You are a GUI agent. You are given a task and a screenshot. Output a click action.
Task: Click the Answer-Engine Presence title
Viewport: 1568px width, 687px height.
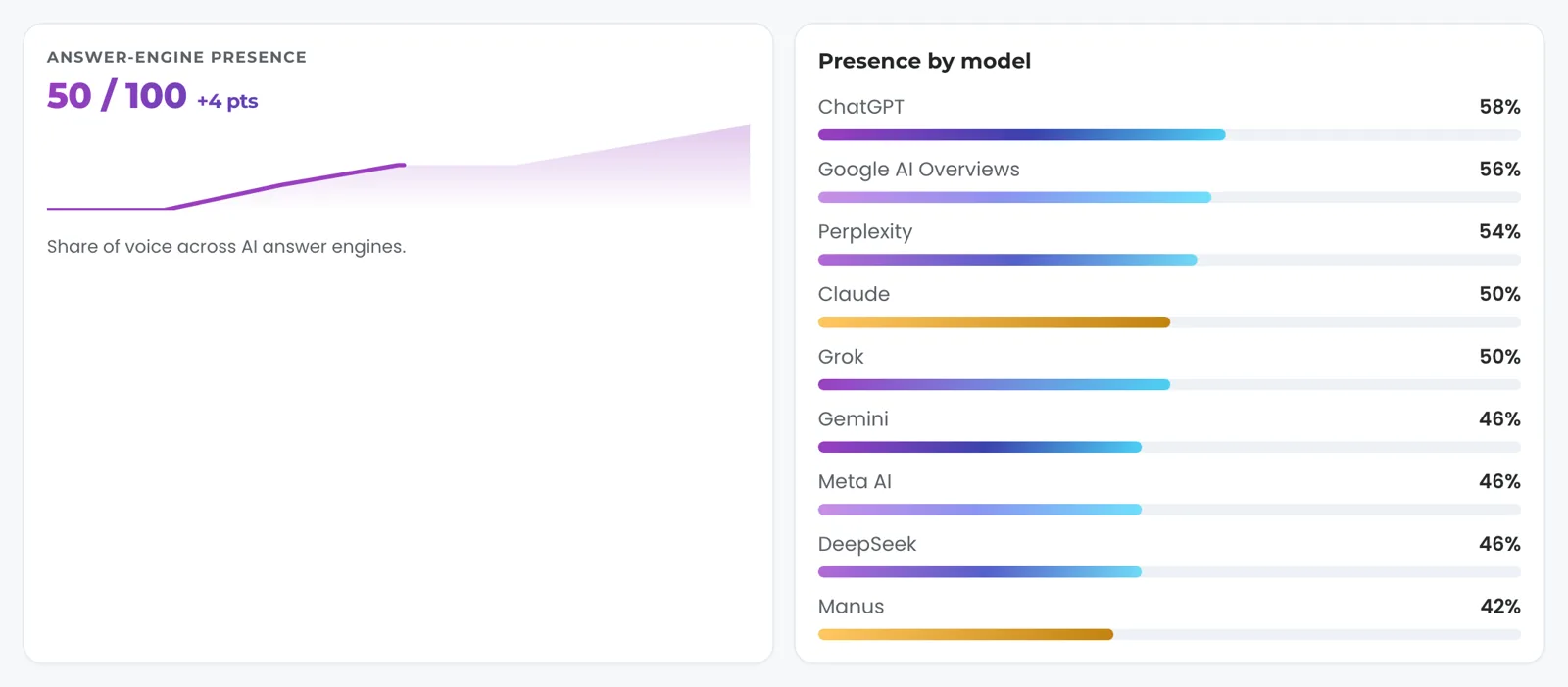point(176,57)
